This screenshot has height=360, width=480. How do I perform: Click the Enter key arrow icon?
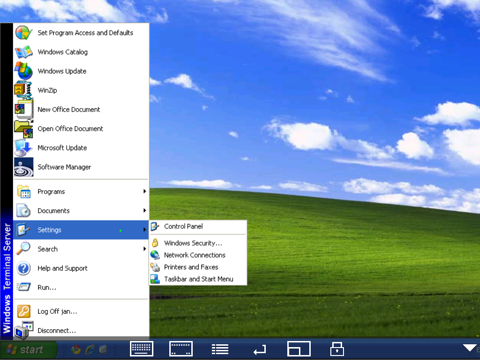point(260,350)
